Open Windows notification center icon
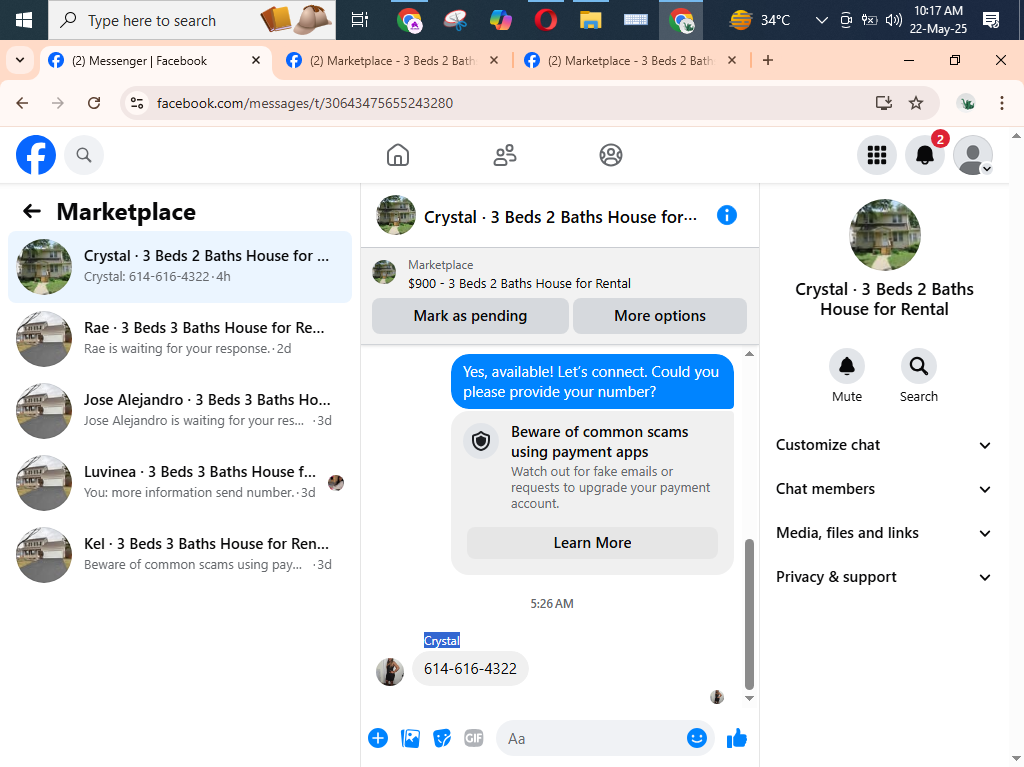The height and width of the screenshot is (767, 1024). click(x=991, y=20)
